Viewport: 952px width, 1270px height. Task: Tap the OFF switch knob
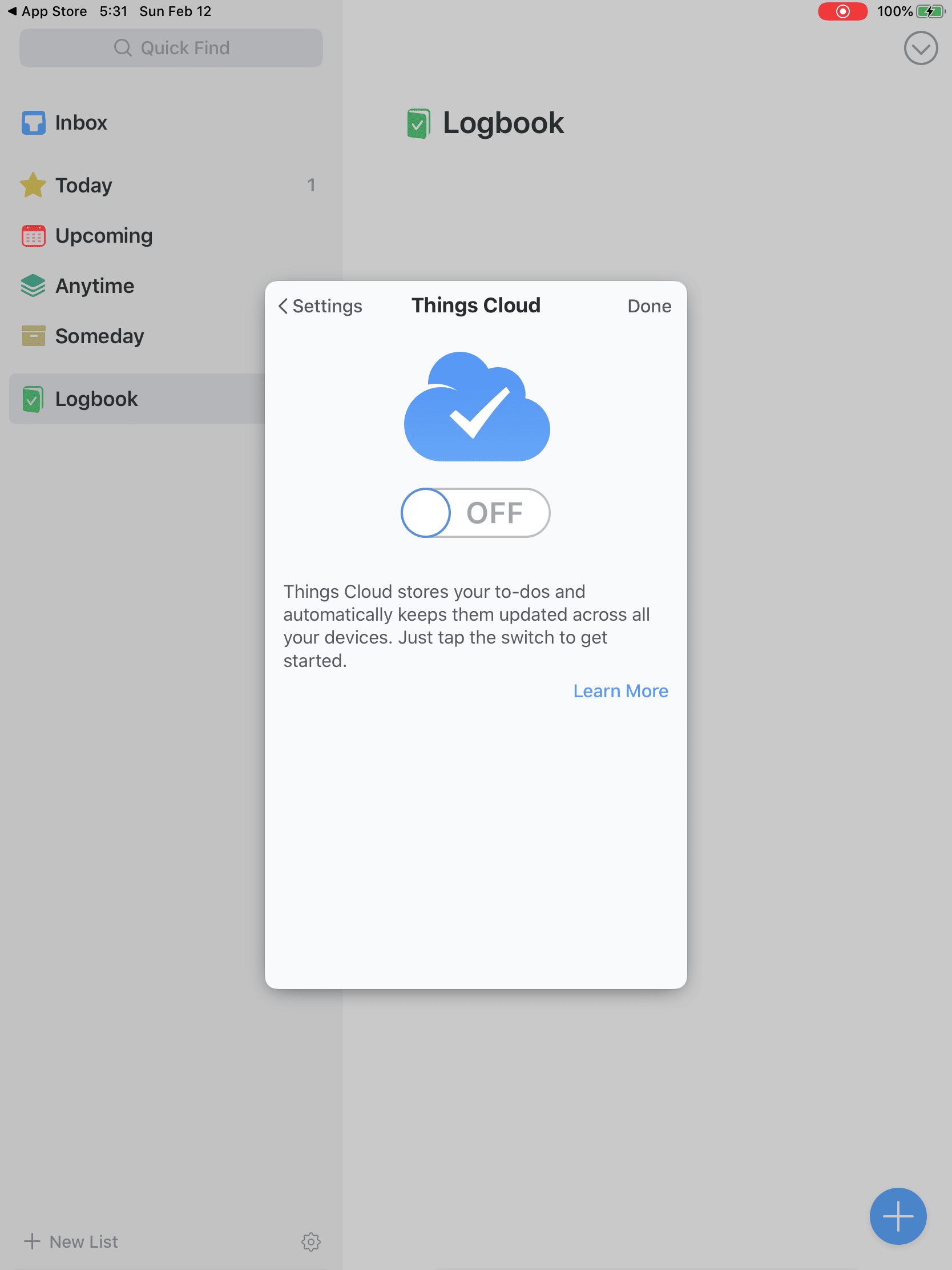click(426, 513)
